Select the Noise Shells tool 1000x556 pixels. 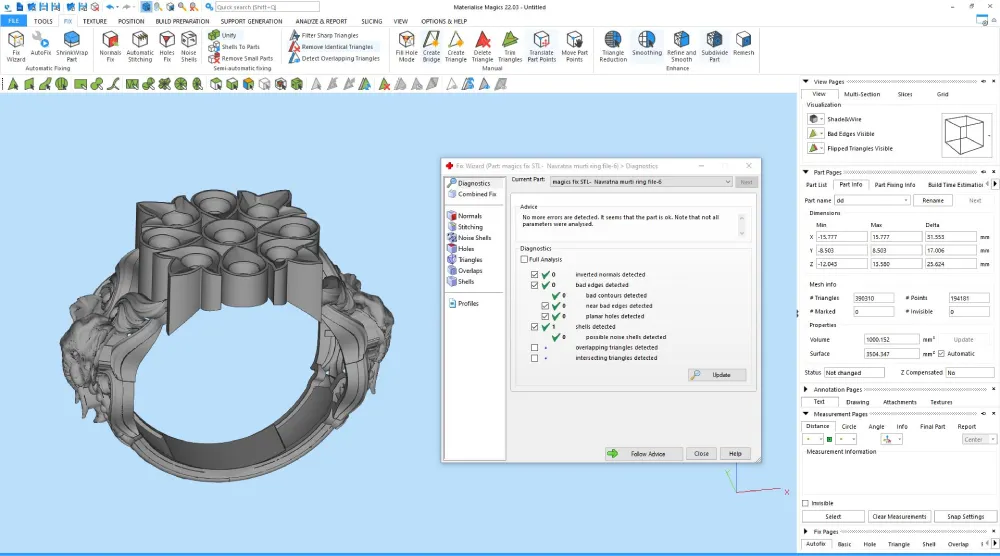[189, 47]
